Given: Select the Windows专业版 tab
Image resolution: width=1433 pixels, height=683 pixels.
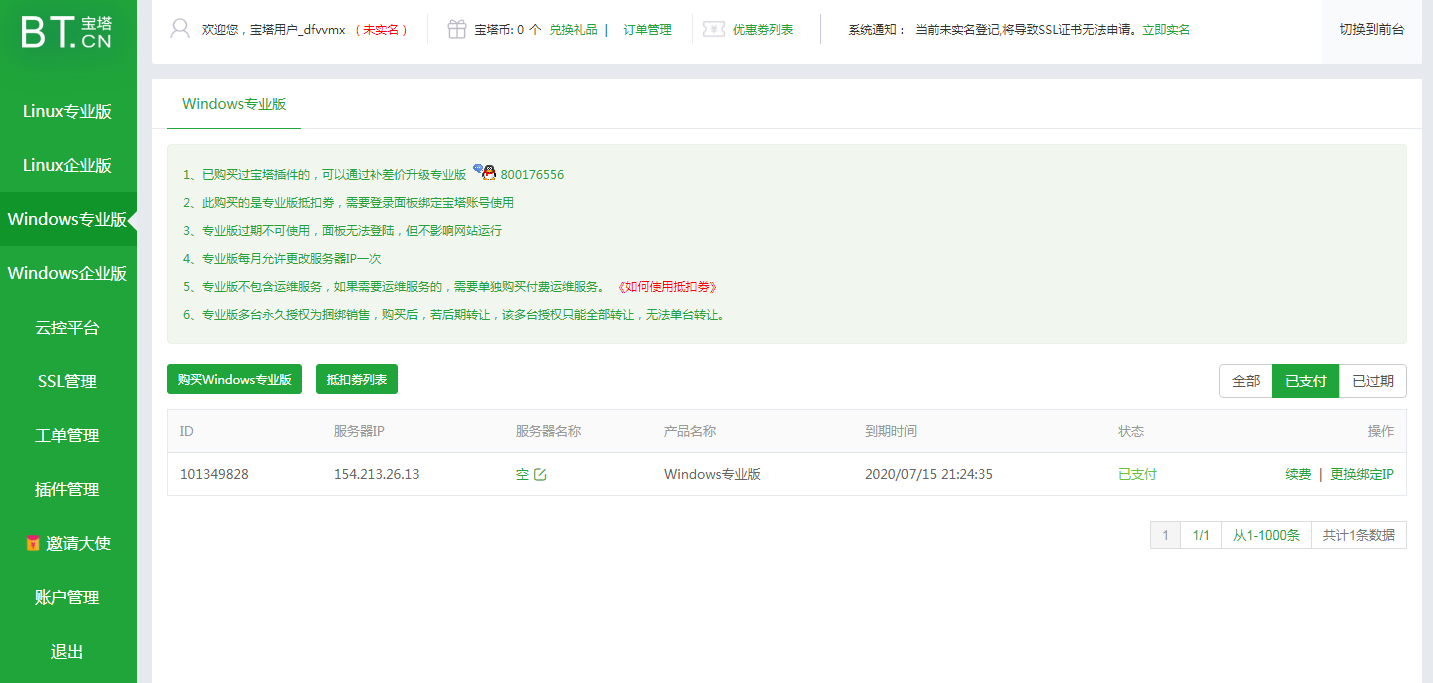Looking at the screenshot, I should (x=234, y=104).
